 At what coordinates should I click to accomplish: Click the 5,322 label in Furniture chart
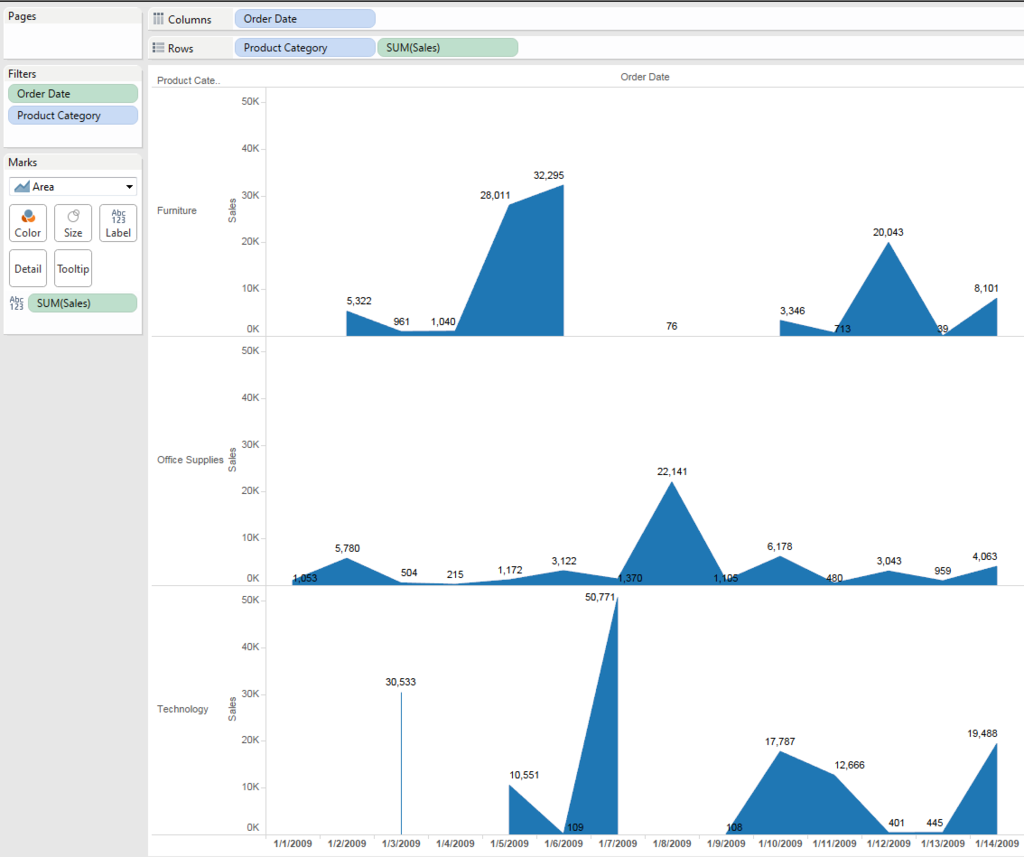click(359, 301)
